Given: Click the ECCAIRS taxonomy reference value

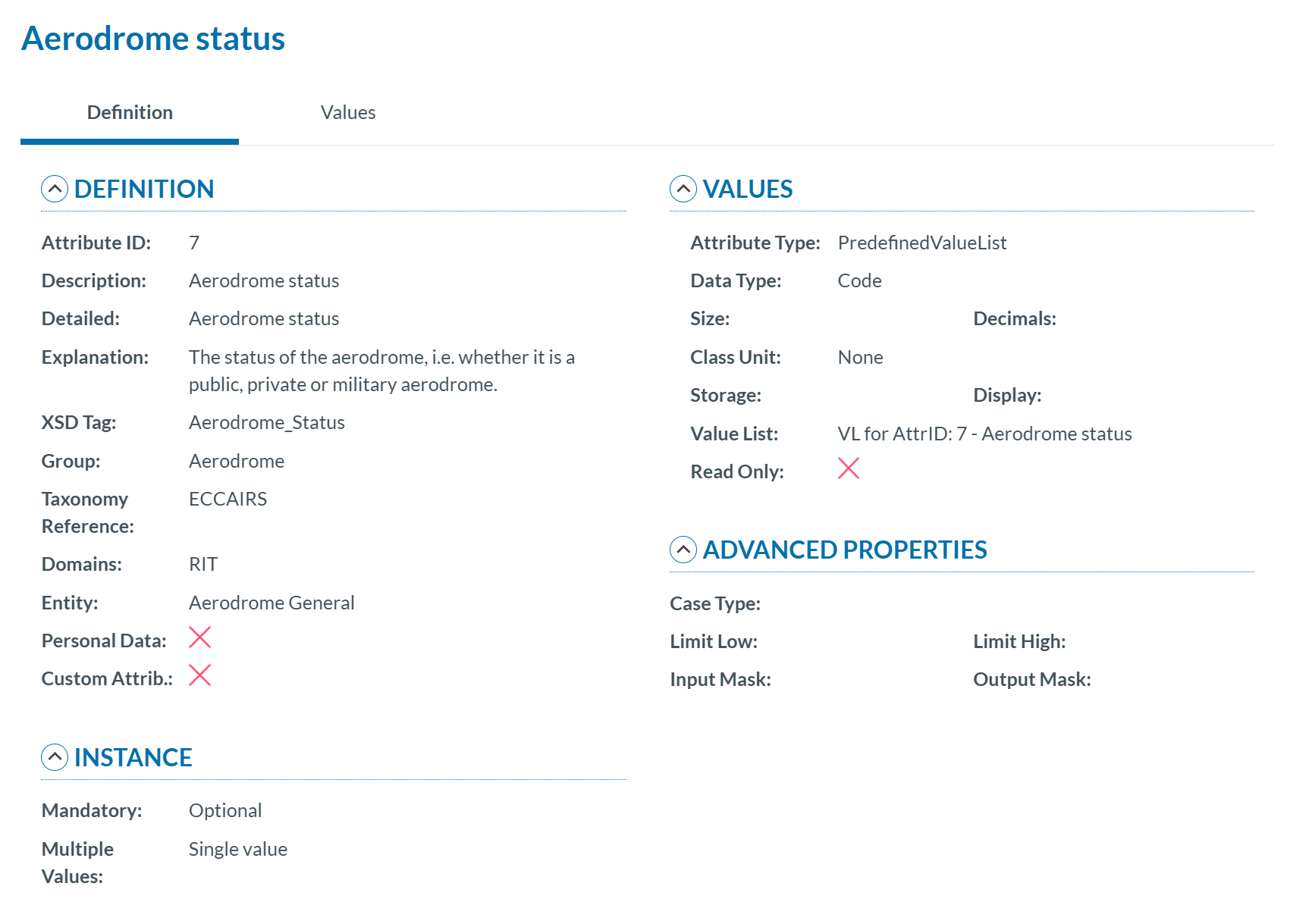Looking at the screenshot, I should [x=228, y=499].
